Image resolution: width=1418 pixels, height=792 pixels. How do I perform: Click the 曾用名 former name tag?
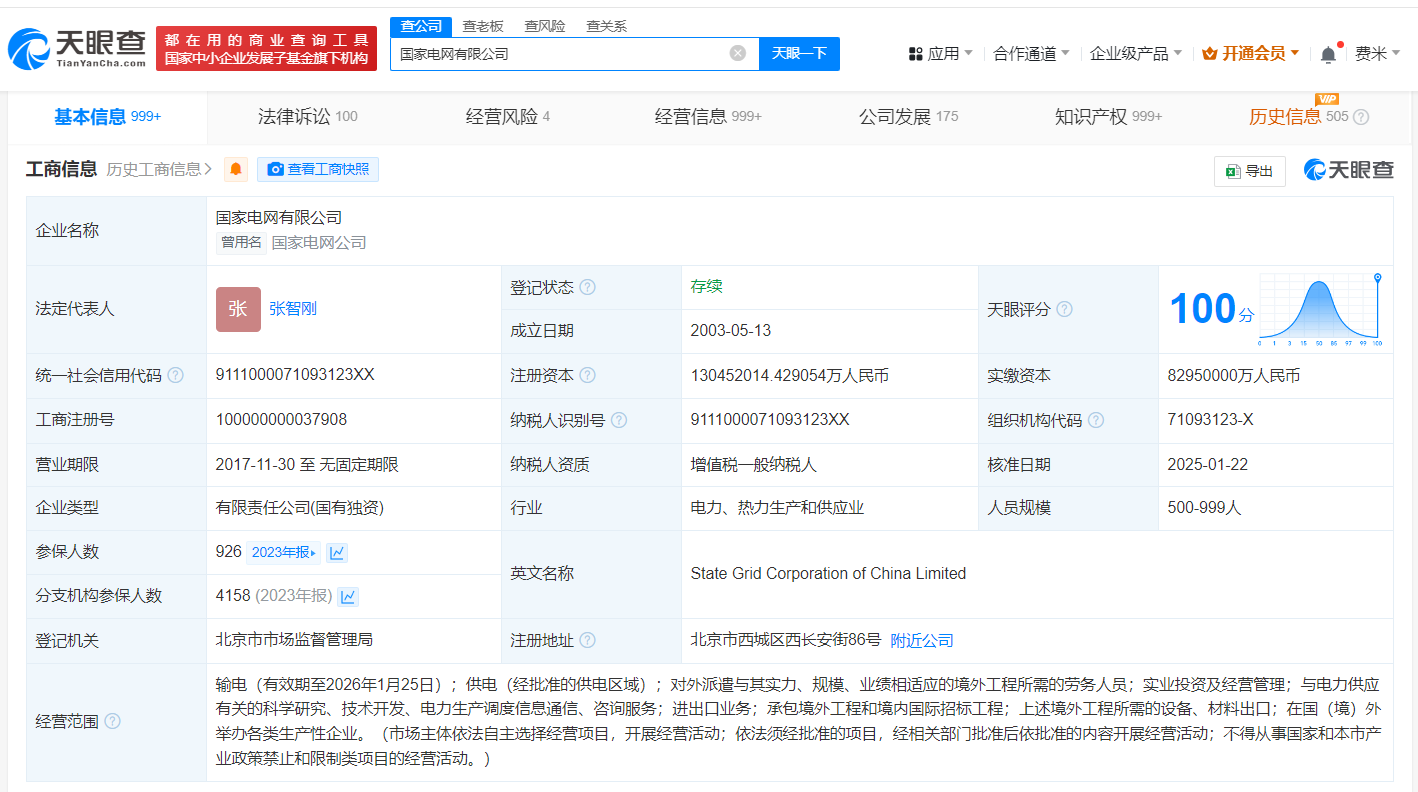click(241, 242)
